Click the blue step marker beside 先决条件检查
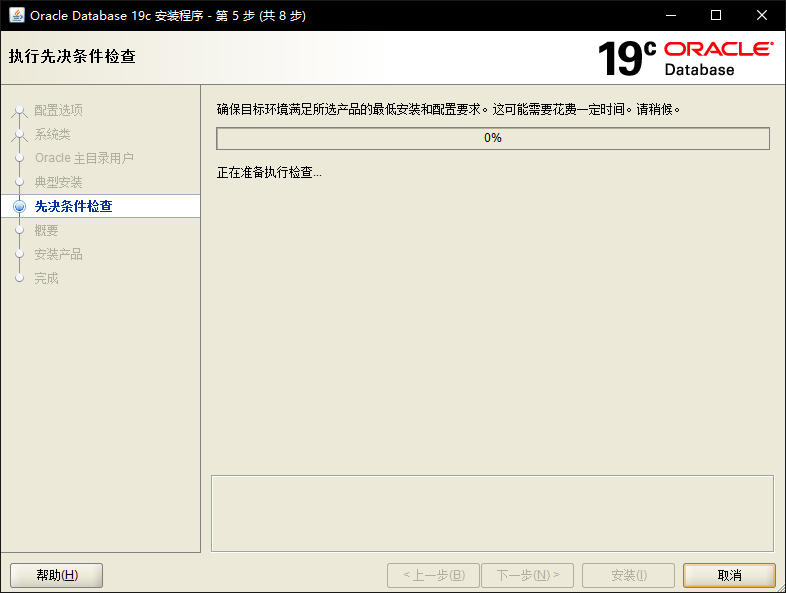The image size is (786, 593). pos(20,206)
